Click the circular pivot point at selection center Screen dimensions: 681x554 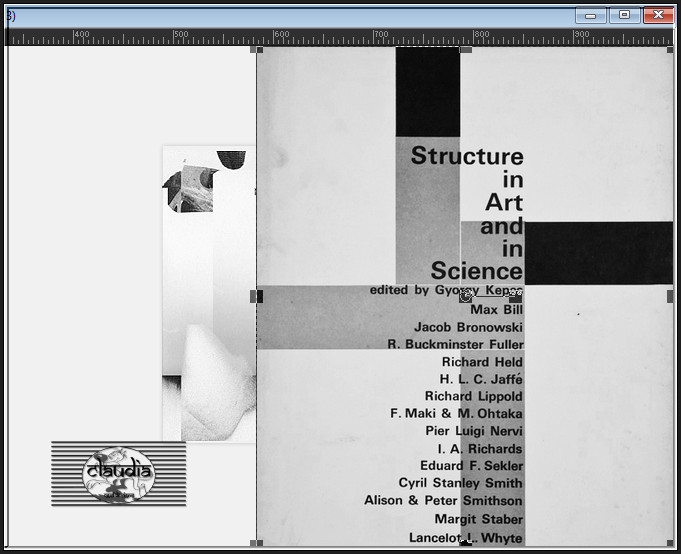coord(466,297)
